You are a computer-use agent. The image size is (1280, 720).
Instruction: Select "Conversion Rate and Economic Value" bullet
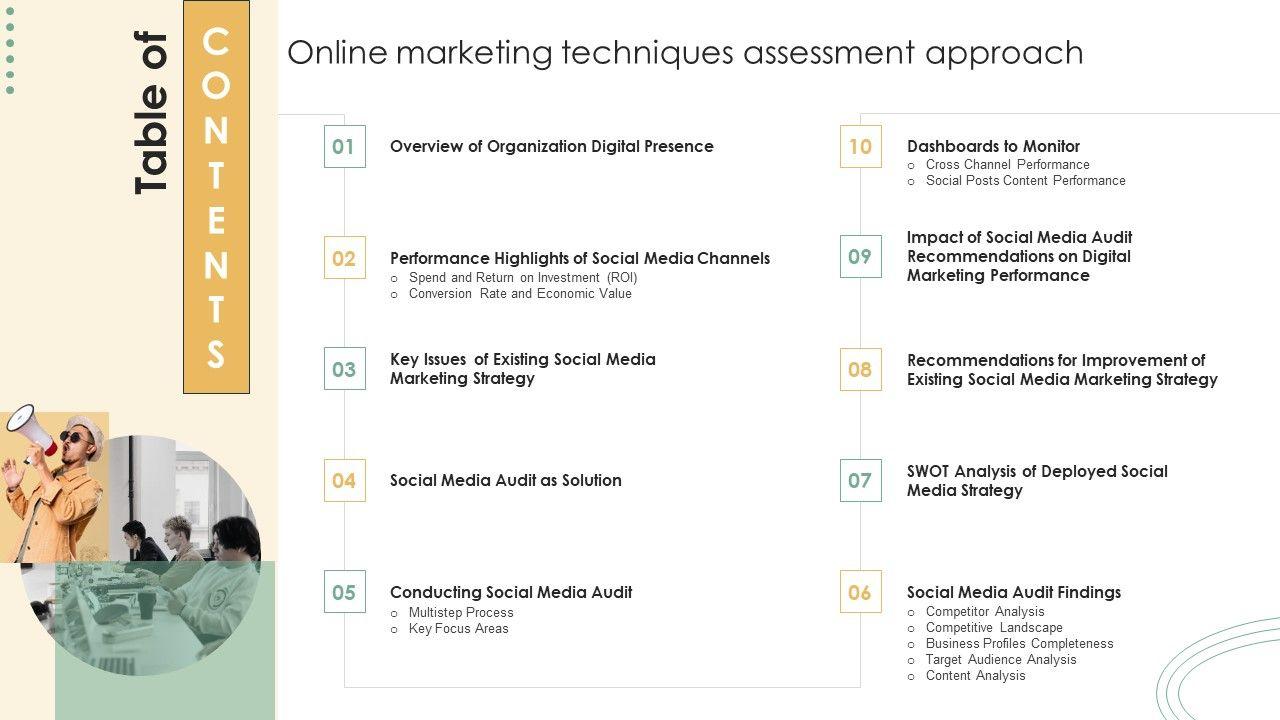pos(520,293)
